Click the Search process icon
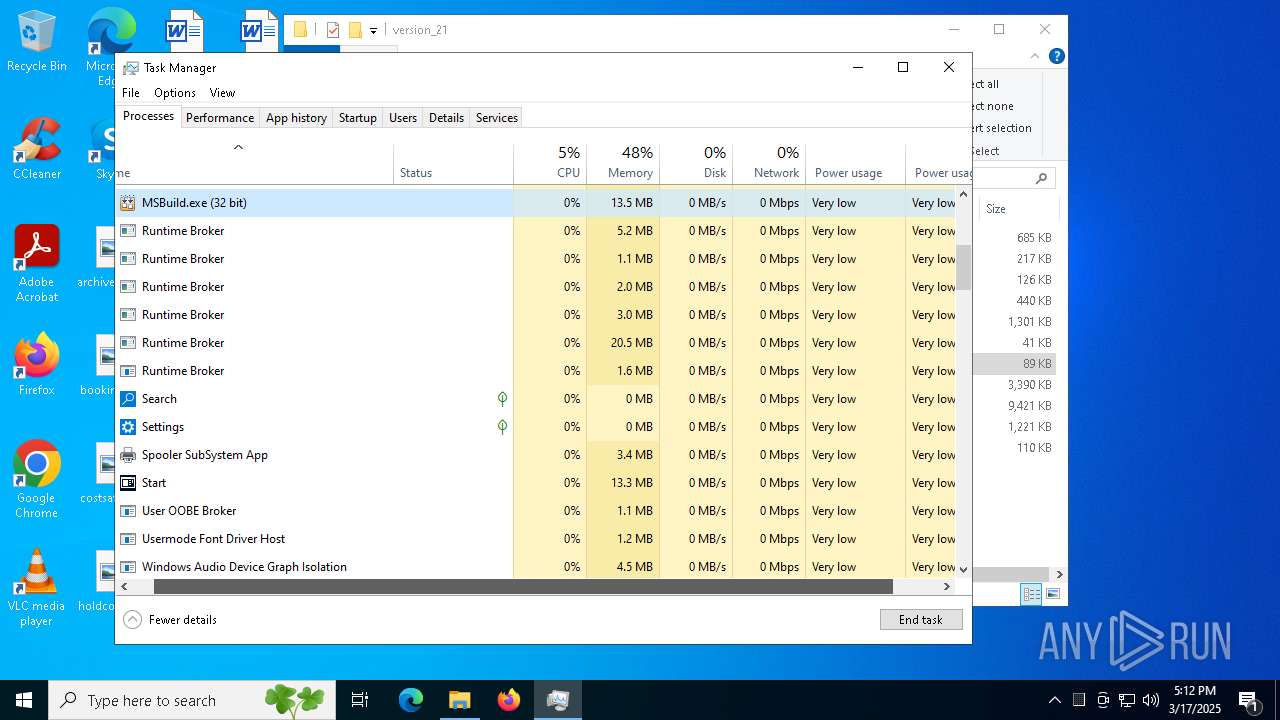 point(128,399)
